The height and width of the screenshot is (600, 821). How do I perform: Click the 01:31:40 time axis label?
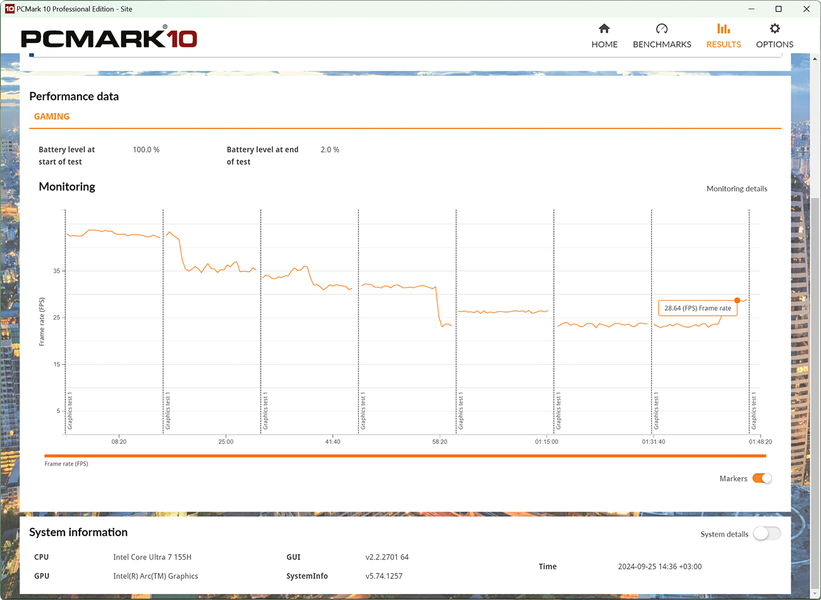(653, 442)
